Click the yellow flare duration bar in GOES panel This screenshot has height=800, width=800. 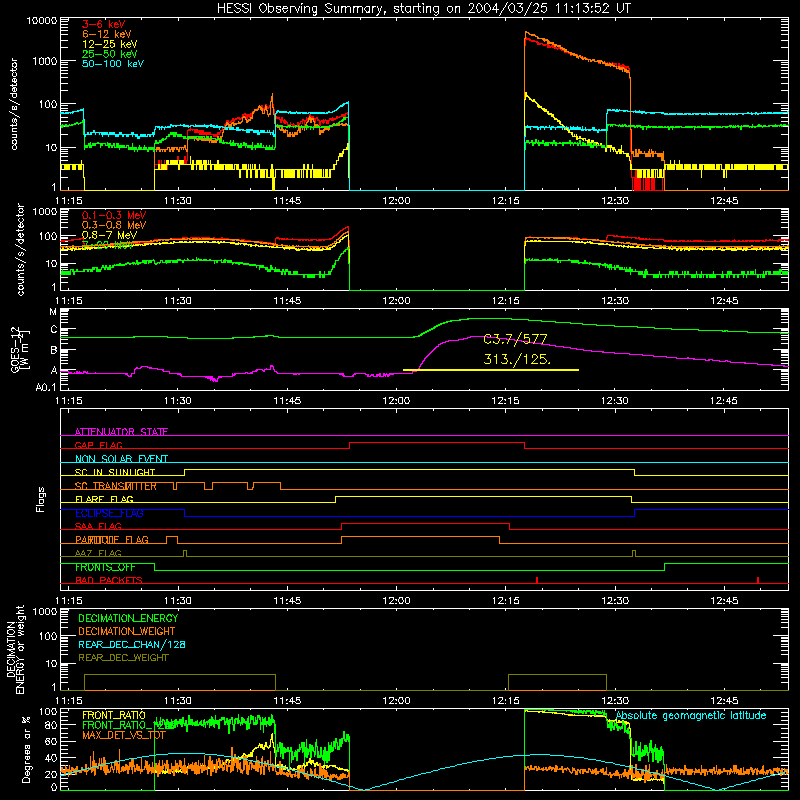(491, 370)
